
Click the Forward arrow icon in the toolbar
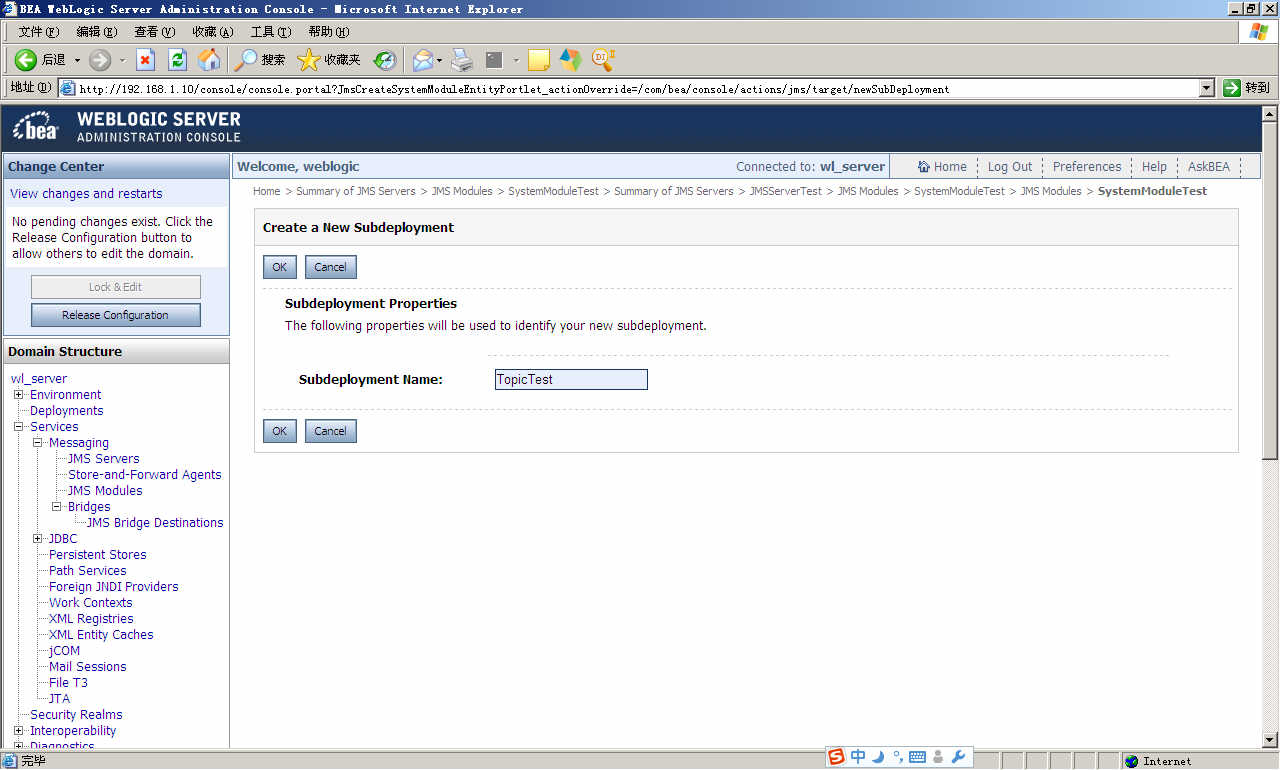100,60
